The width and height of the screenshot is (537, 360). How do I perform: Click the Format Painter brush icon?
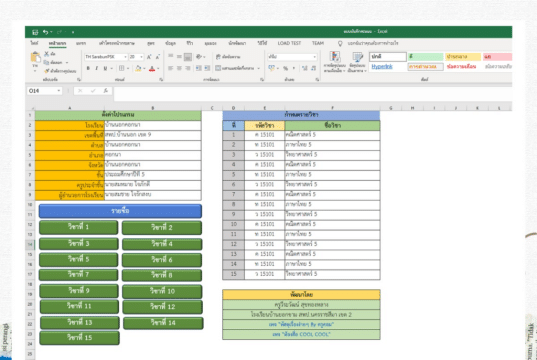coord(47,71)
